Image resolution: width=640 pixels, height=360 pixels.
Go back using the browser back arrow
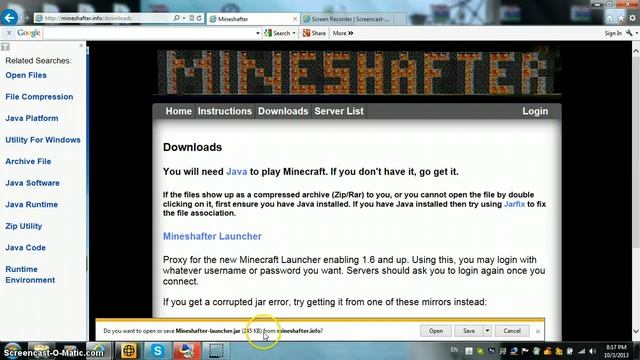[9, 18]
